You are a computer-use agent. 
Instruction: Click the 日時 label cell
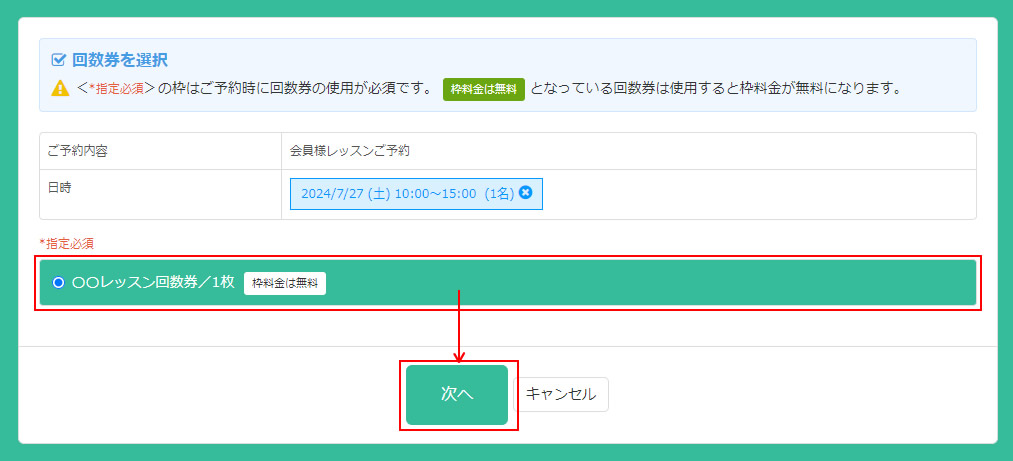point(60,187)
